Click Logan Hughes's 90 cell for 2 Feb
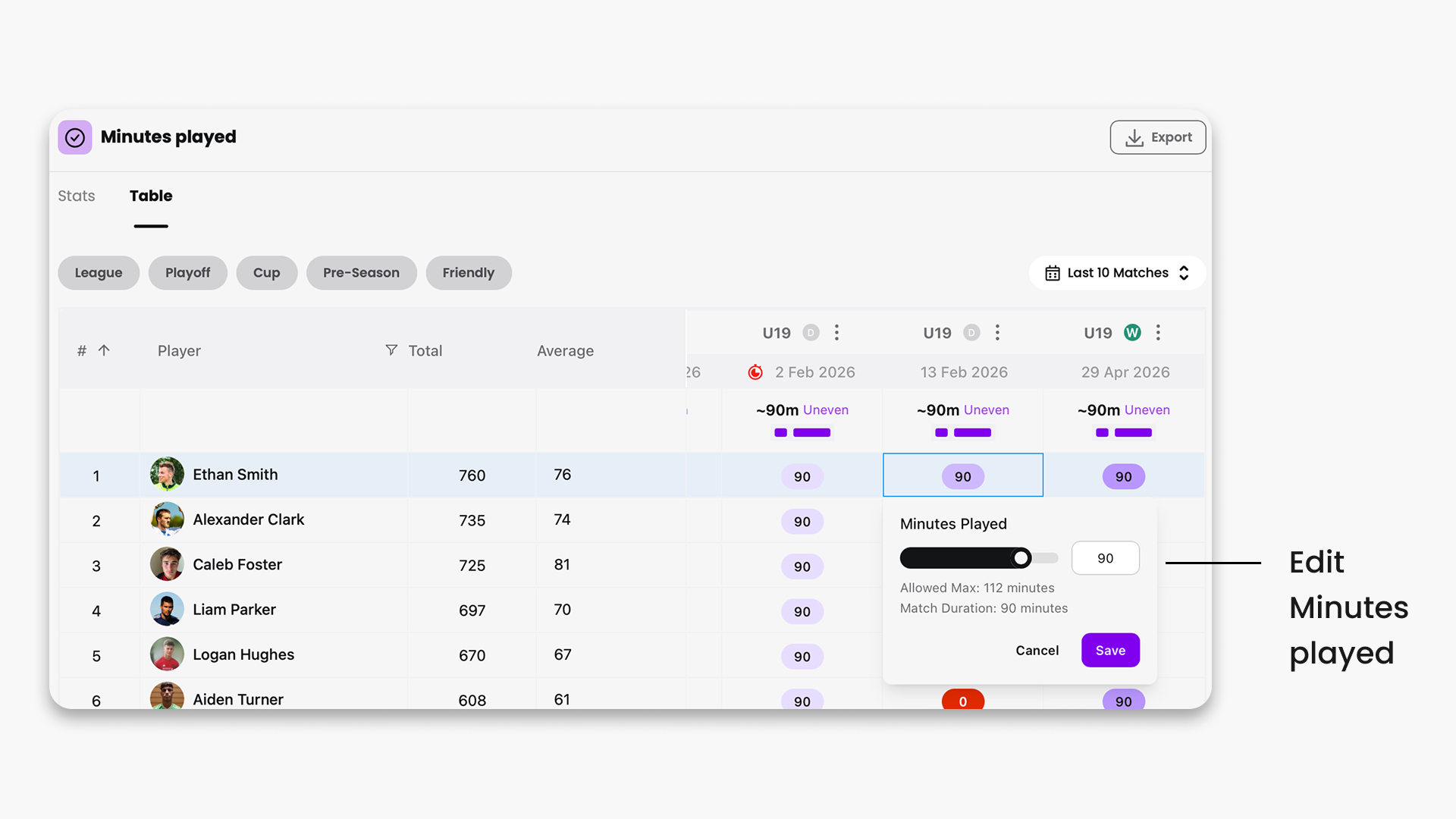The height and width of the screenshot is (819, 1456). pos(802,657)
